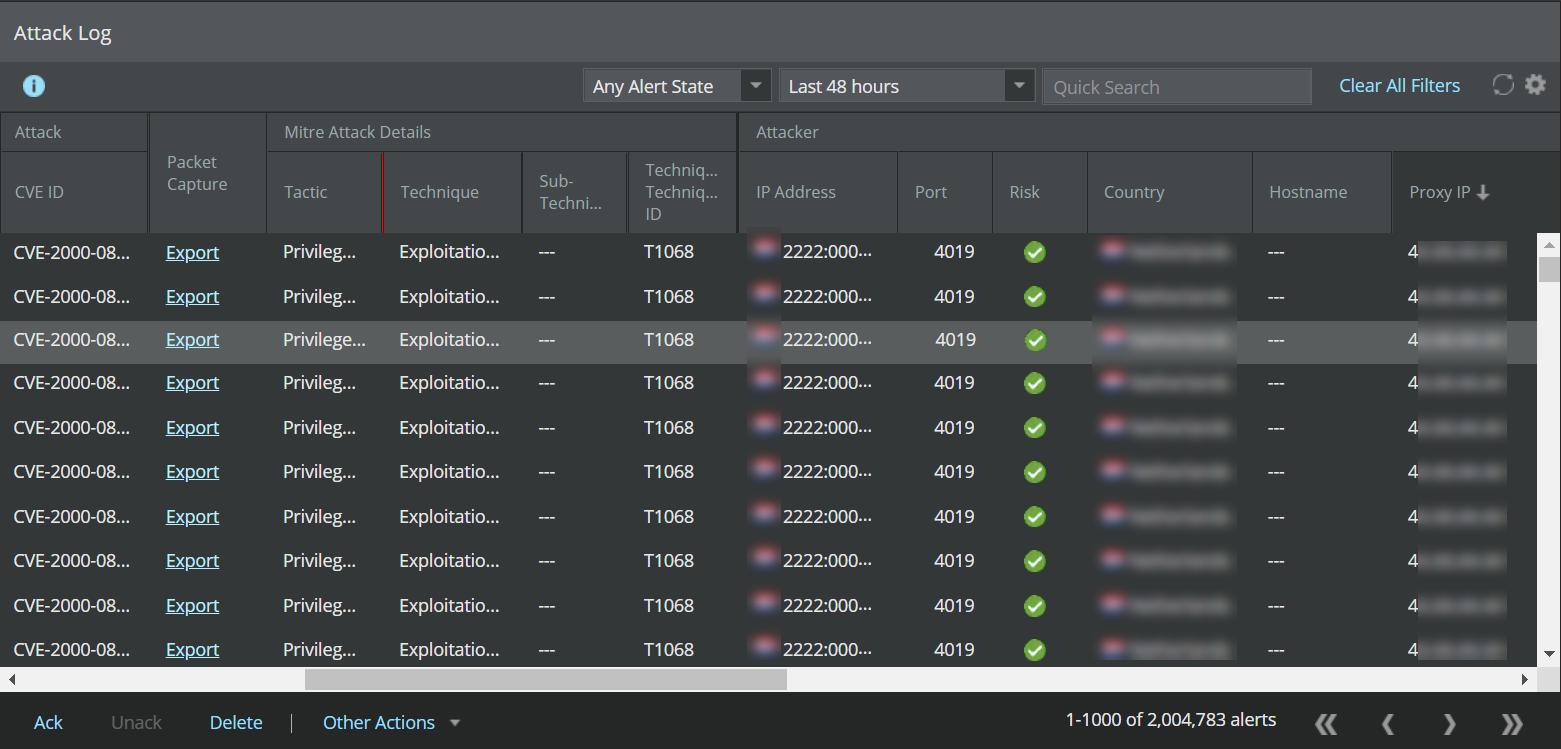Click the vertical scrollbar's down arrow
This screenshot has width=1561, height=749.
(x=1549, y=655)
